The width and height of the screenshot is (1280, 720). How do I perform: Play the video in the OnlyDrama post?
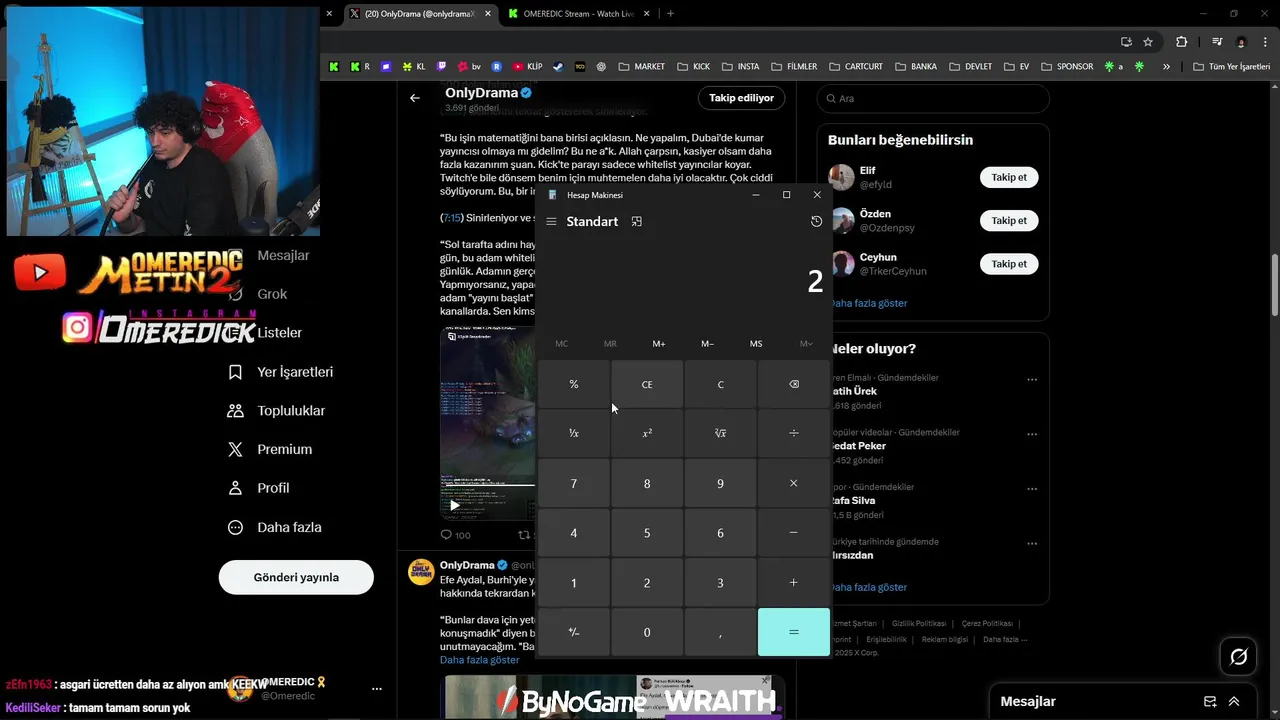455,505
